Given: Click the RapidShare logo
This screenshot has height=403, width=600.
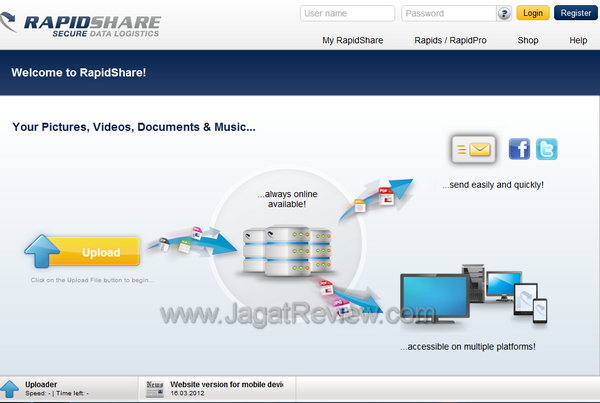Looking at the screenshot, I should tap(80, 24).
